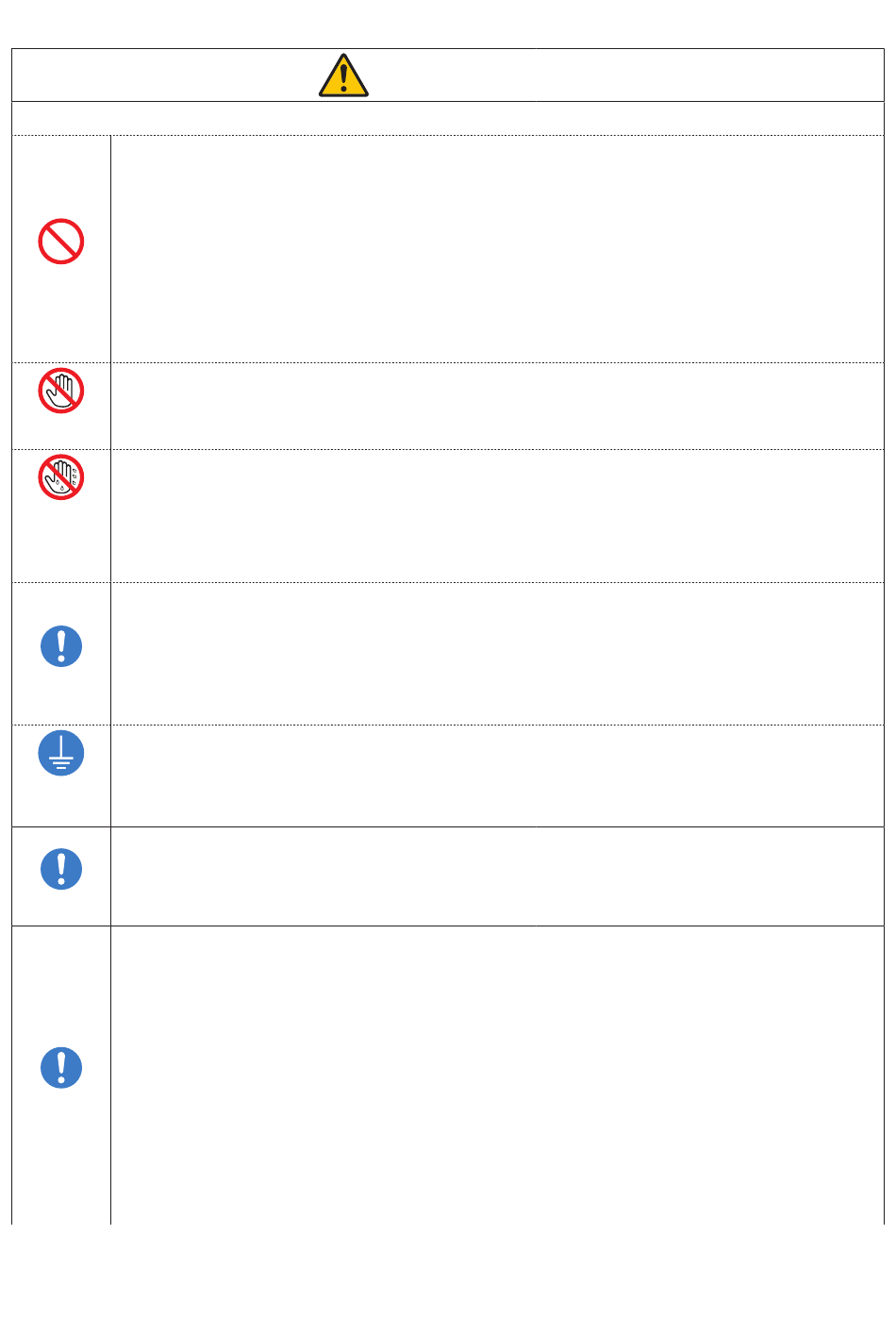Viewport: 896px width, 1318px height.
Task: Select the red prohibition circle icon
Action: point(61,242)
